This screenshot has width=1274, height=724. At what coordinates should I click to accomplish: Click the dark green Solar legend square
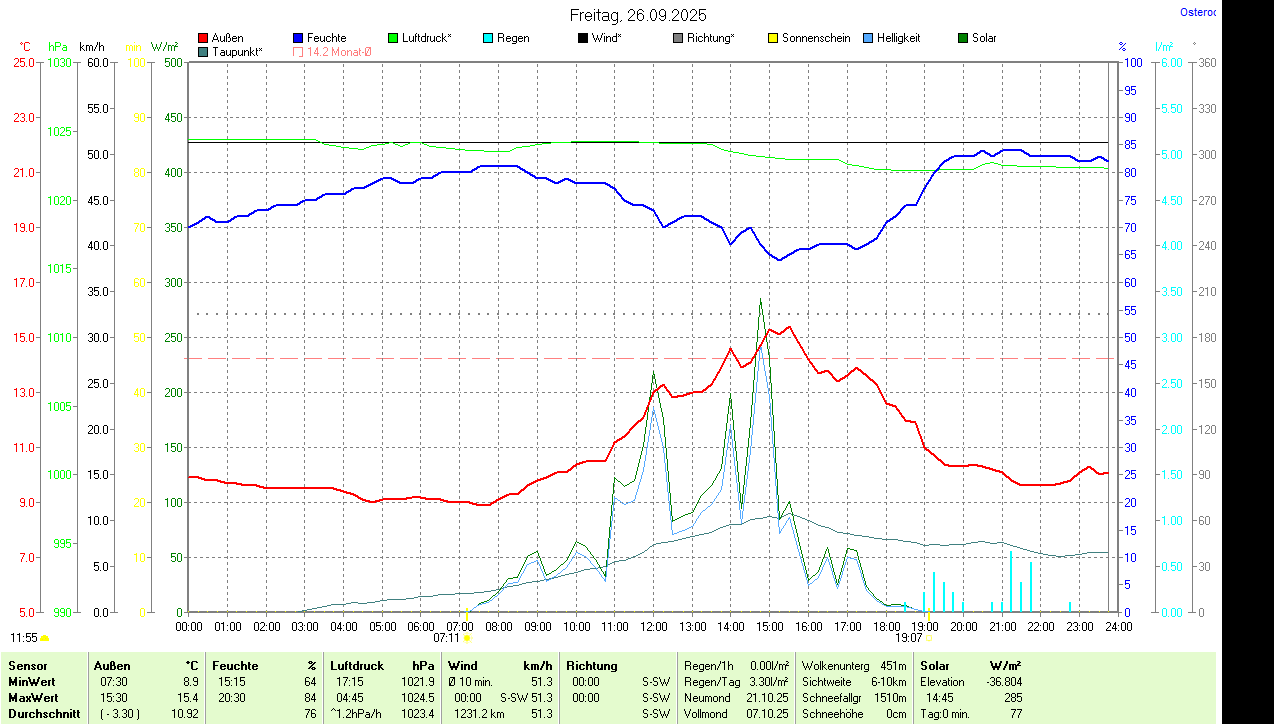(x=963, y=38)
